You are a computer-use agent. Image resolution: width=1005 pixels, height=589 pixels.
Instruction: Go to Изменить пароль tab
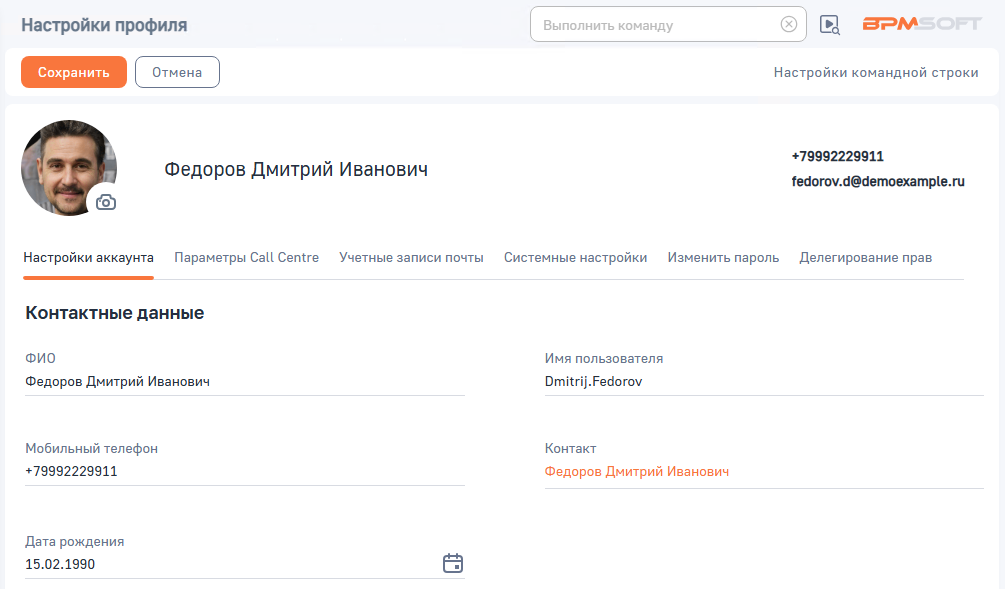(x=723, y=258)
